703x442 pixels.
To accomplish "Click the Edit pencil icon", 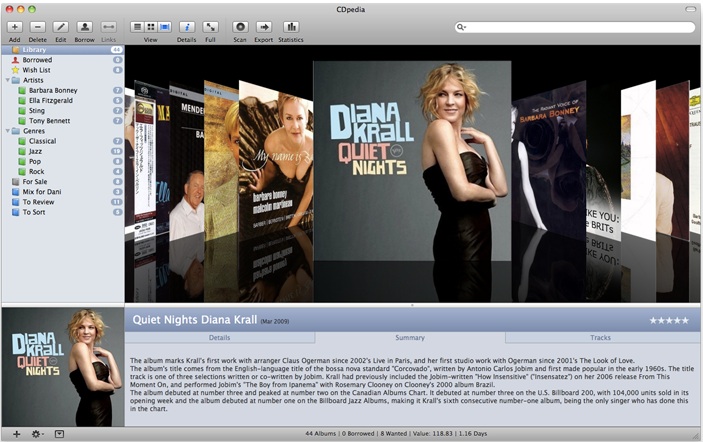I will [61, 26].
